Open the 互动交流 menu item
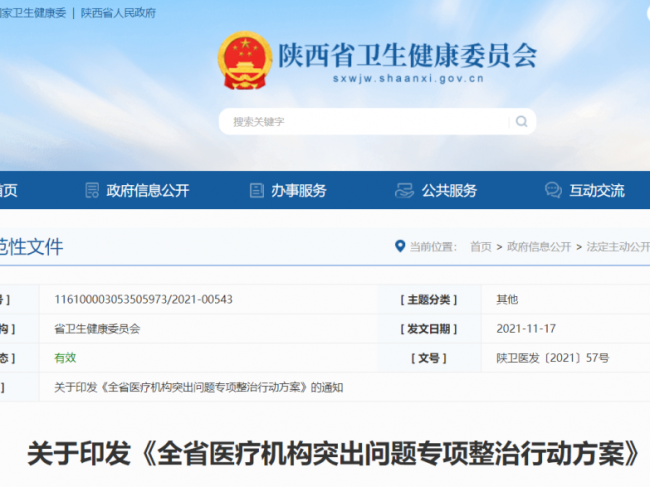650x487 pixels. coord(597,190)
